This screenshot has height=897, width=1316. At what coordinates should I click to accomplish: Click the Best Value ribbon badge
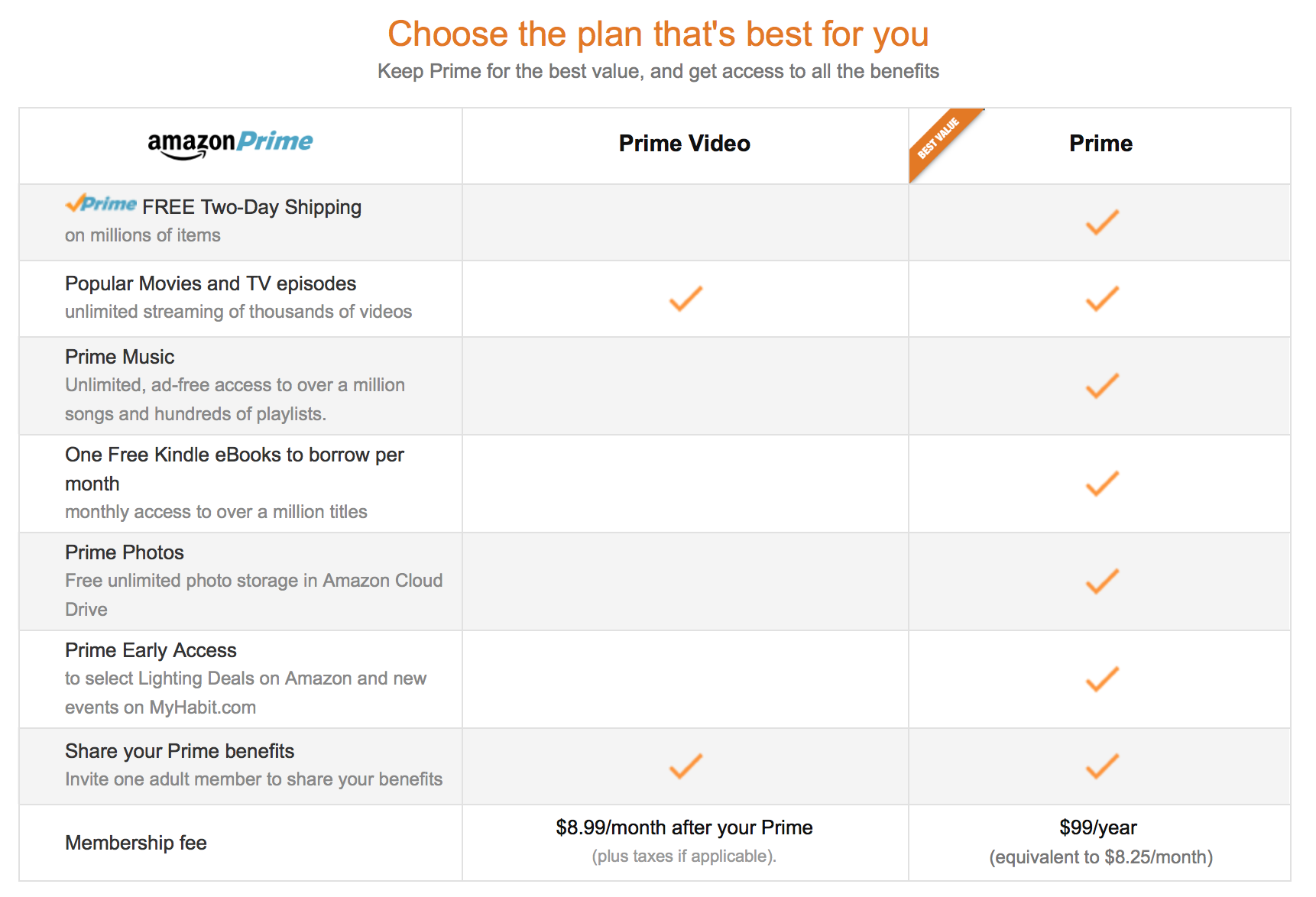pos(938,138)
